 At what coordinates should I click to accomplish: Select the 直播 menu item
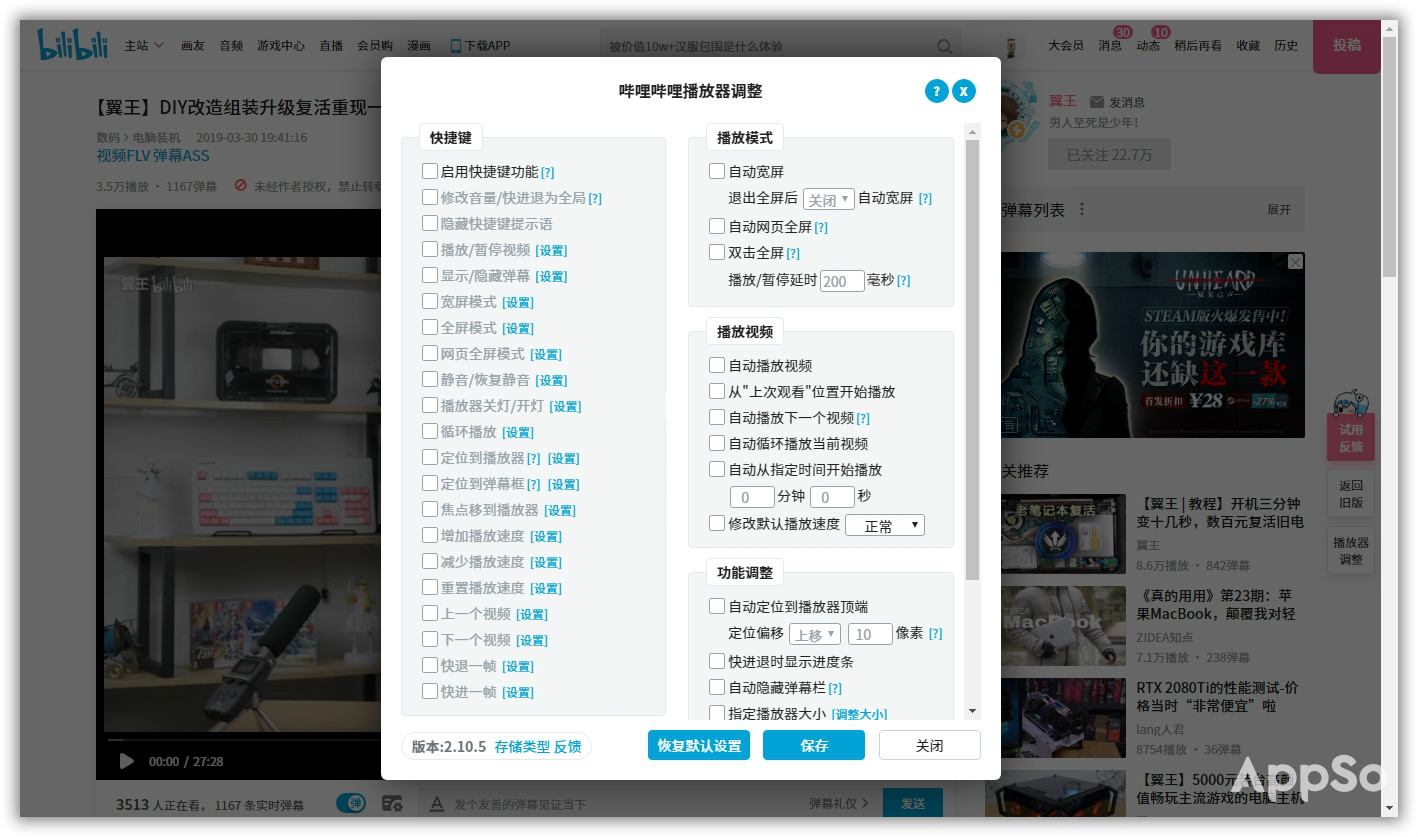tap(331, 46)
